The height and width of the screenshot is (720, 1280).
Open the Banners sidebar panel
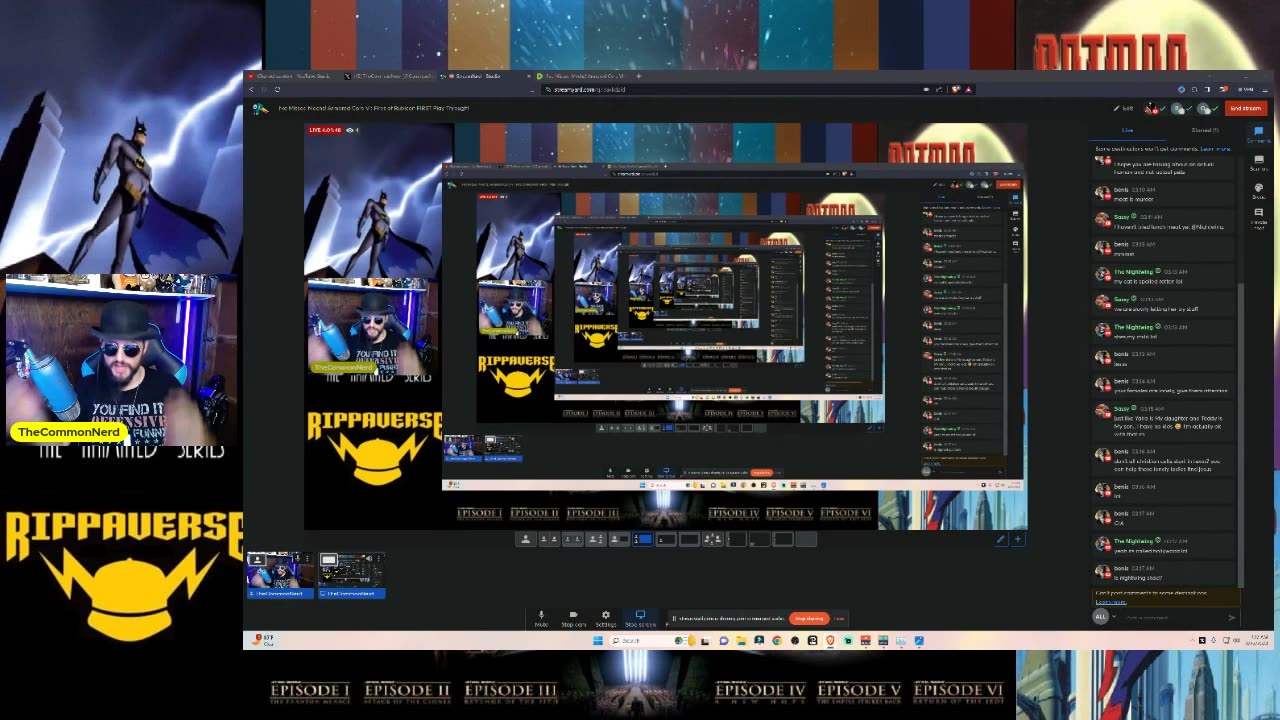pyautogui.click(x=1258, y=162)
